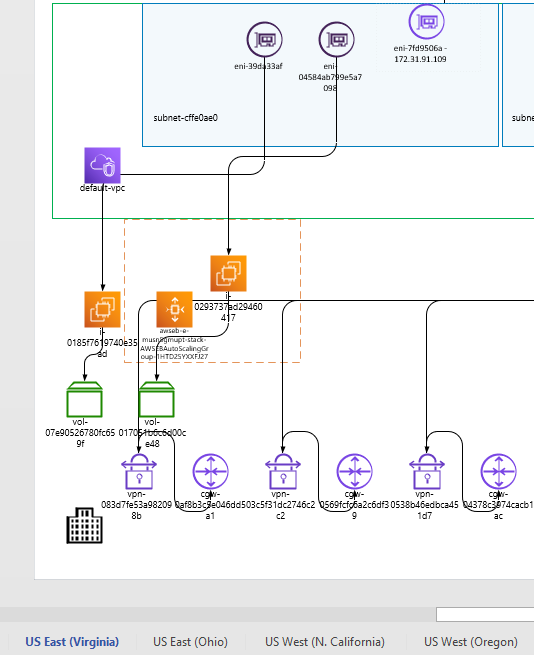Switch to US West (Oregon) tab
Viewport: 534px width, 655px height.
tap(471, 642)
